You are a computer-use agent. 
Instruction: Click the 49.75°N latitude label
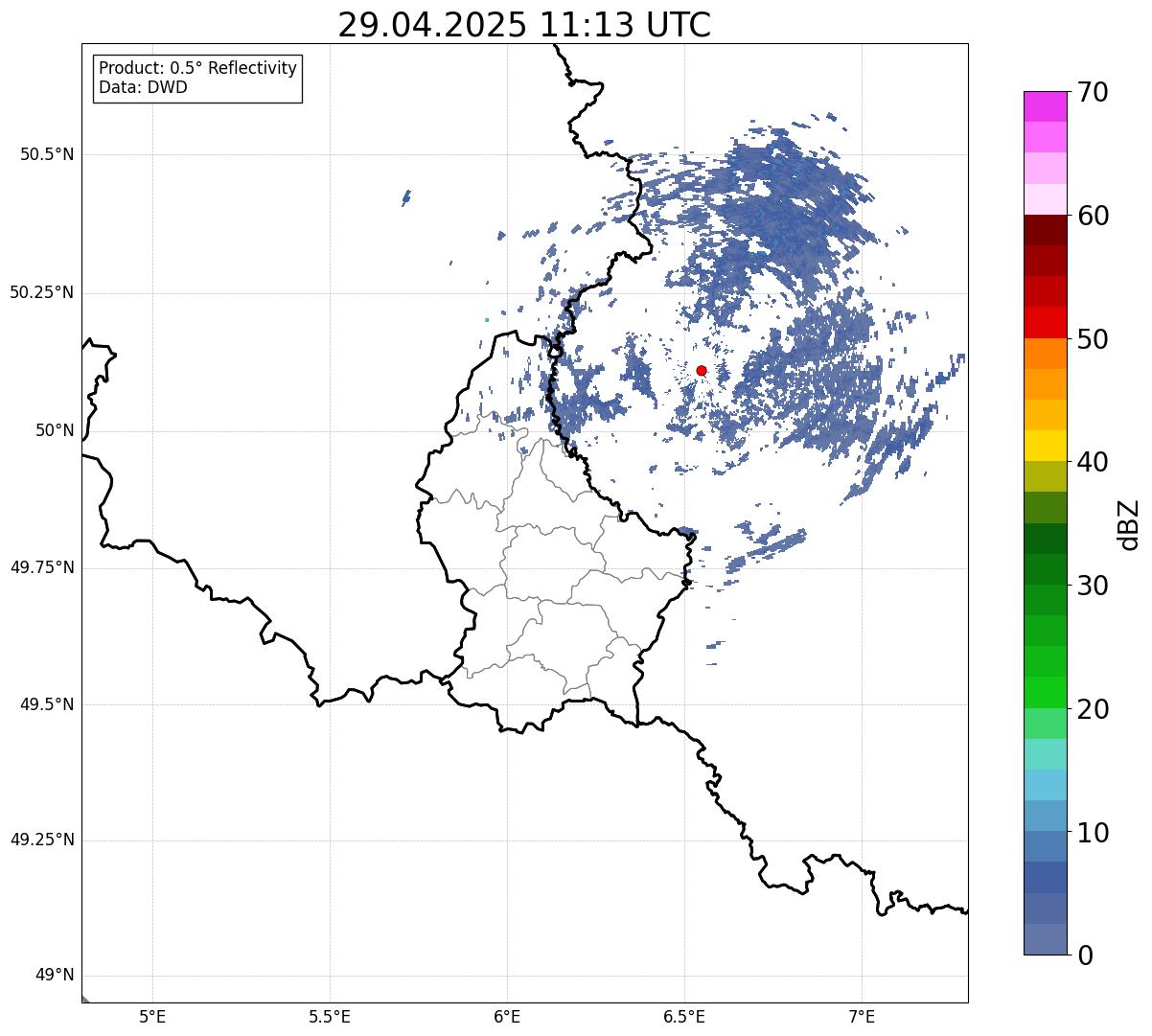(x=41, y=567)
